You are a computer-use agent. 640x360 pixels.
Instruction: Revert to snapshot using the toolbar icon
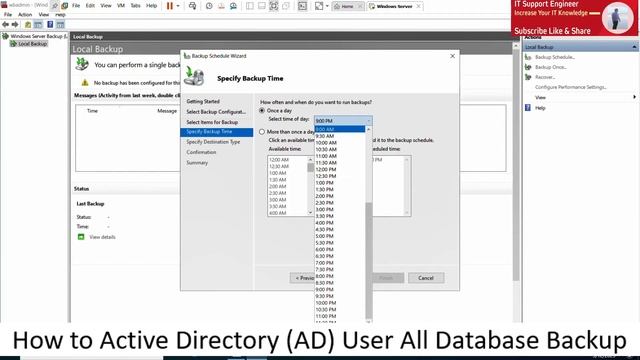coord(221,6)
